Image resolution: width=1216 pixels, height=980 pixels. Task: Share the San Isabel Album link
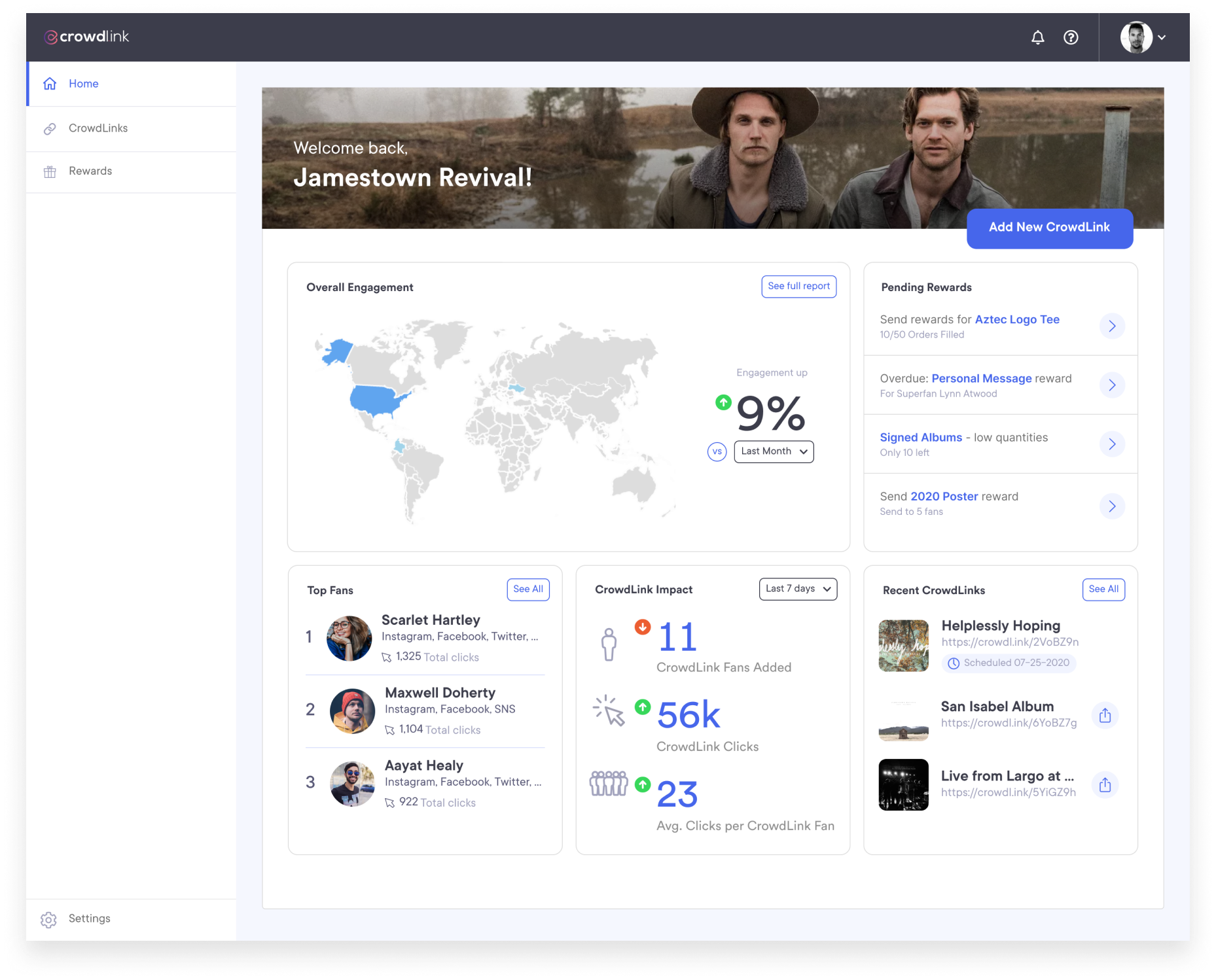1105,715
